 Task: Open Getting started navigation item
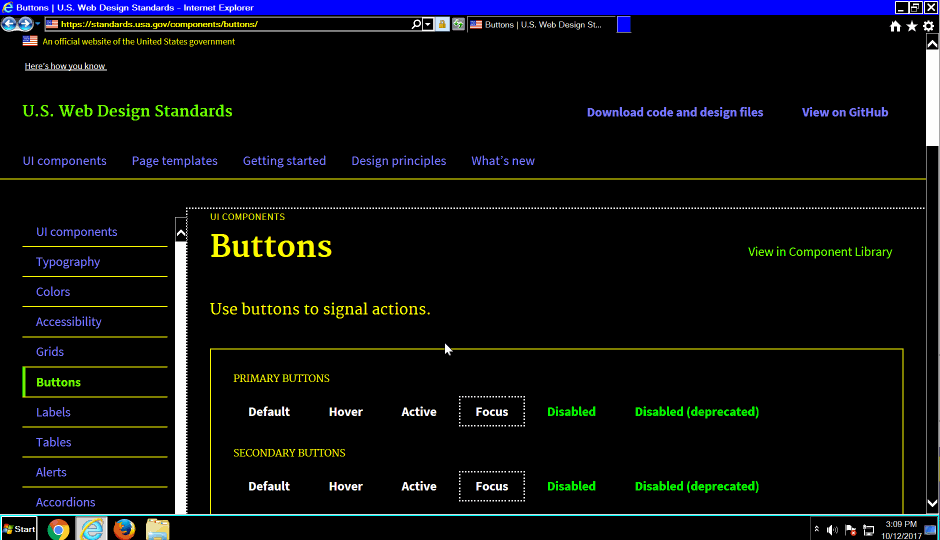(284, 161)
